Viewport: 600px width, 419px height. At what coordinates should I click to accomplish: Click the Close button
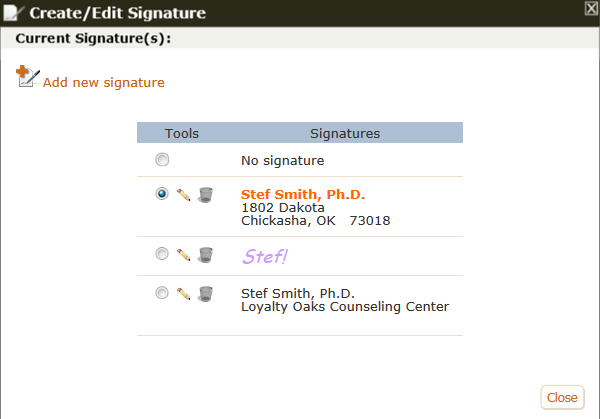562,398
